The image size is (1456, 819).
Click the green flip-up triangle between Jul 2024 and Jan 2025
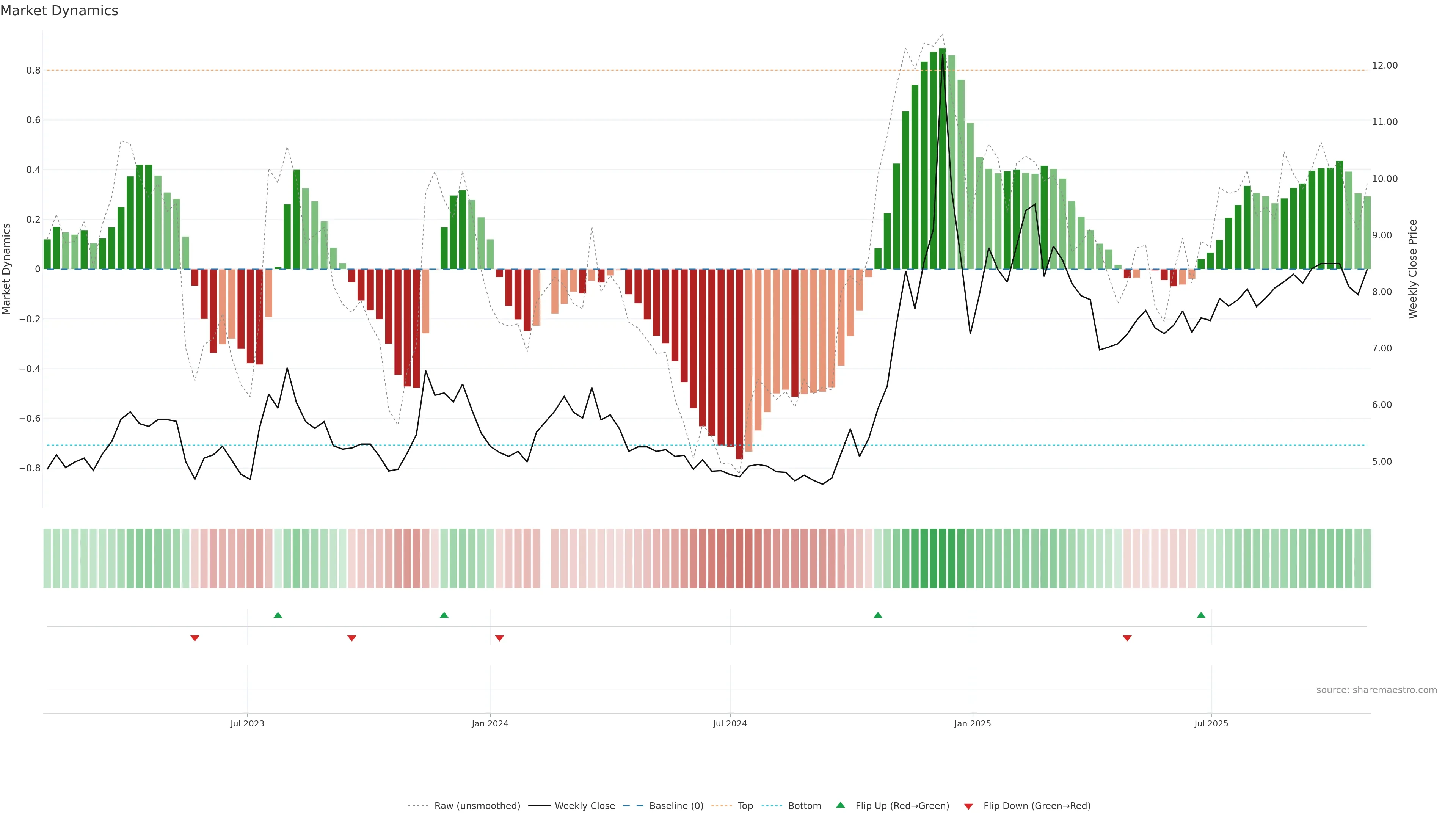tap(878, 615)
